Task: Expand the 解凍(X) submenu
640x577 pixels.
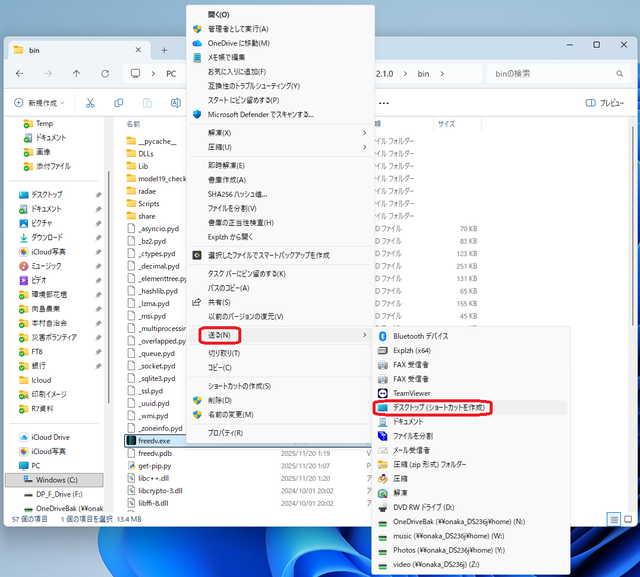Action: (280, 133)
